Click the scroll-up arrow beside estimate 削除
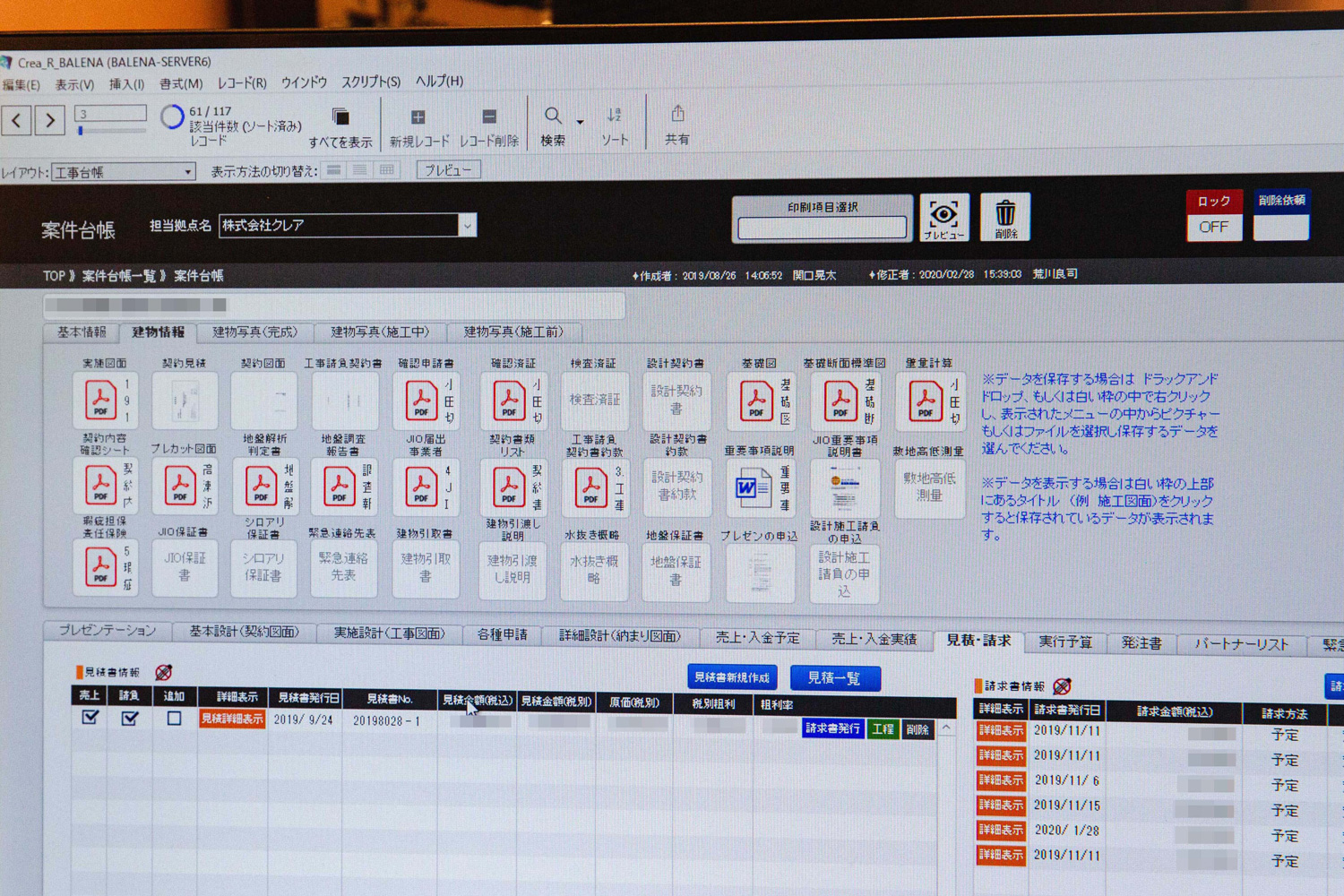 [x=946, y=728]
